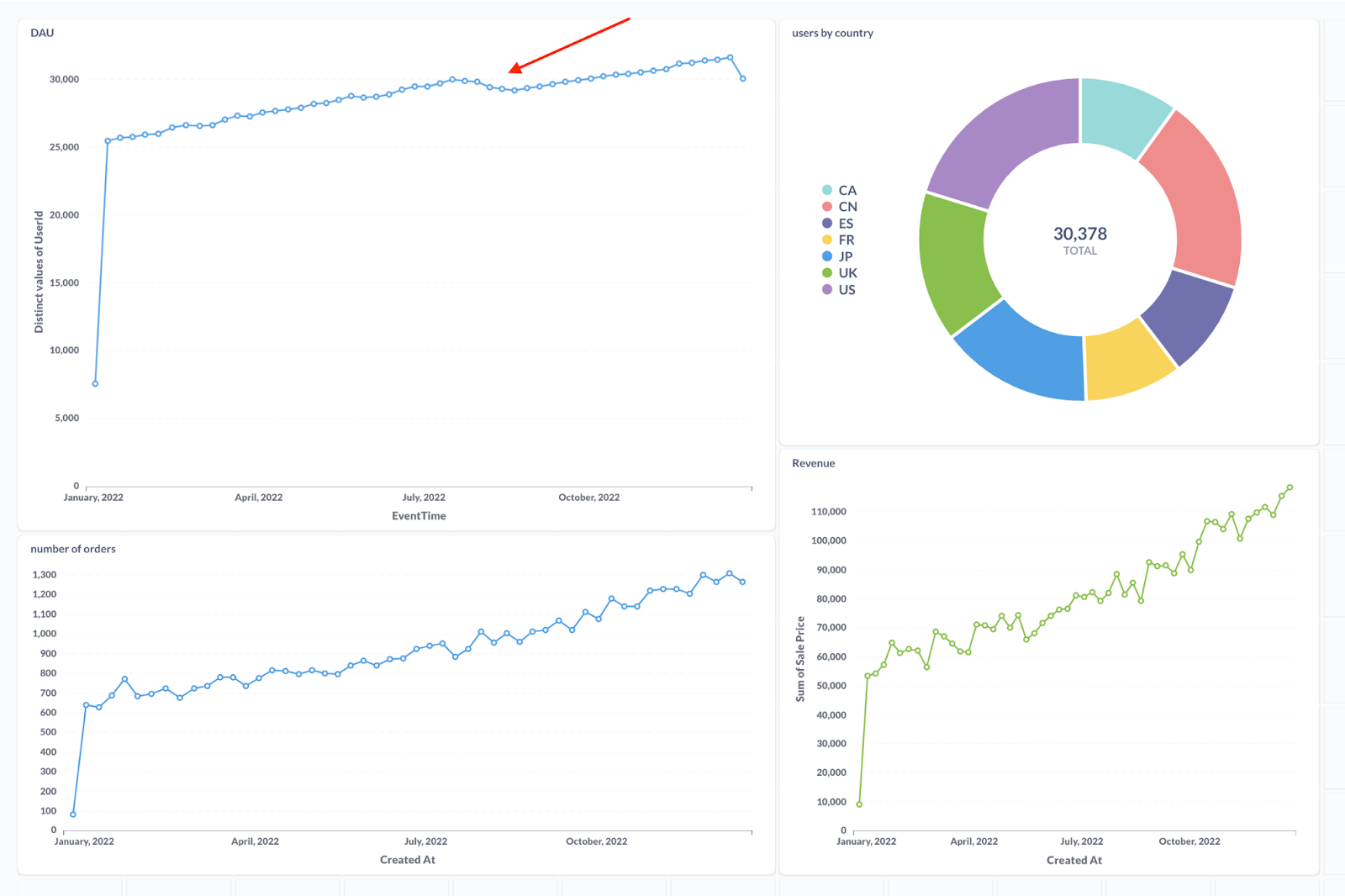
Task: Click the 30,378 total in the donut center
Action: [x=1080, y=235]
